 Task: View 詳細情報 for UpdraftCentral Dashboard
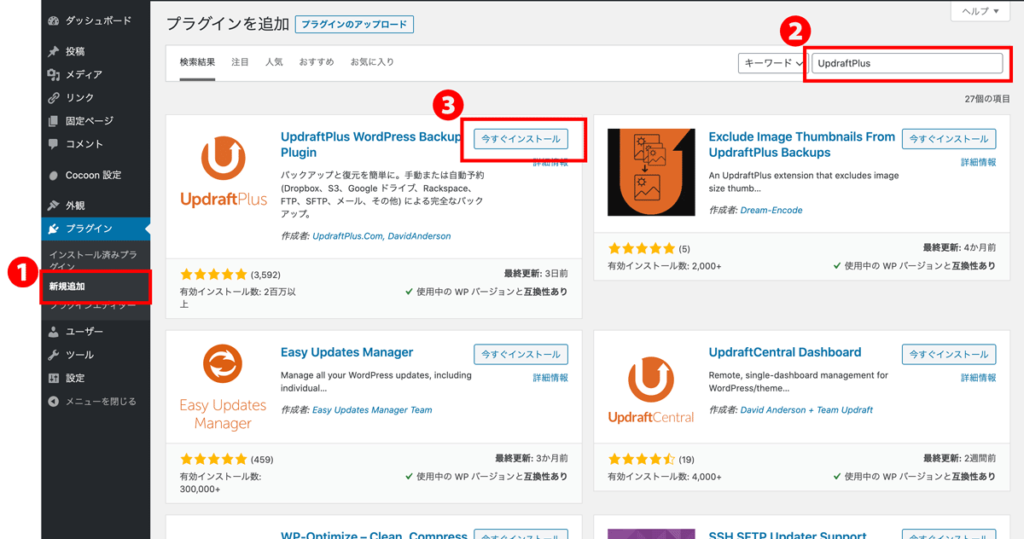978,378
